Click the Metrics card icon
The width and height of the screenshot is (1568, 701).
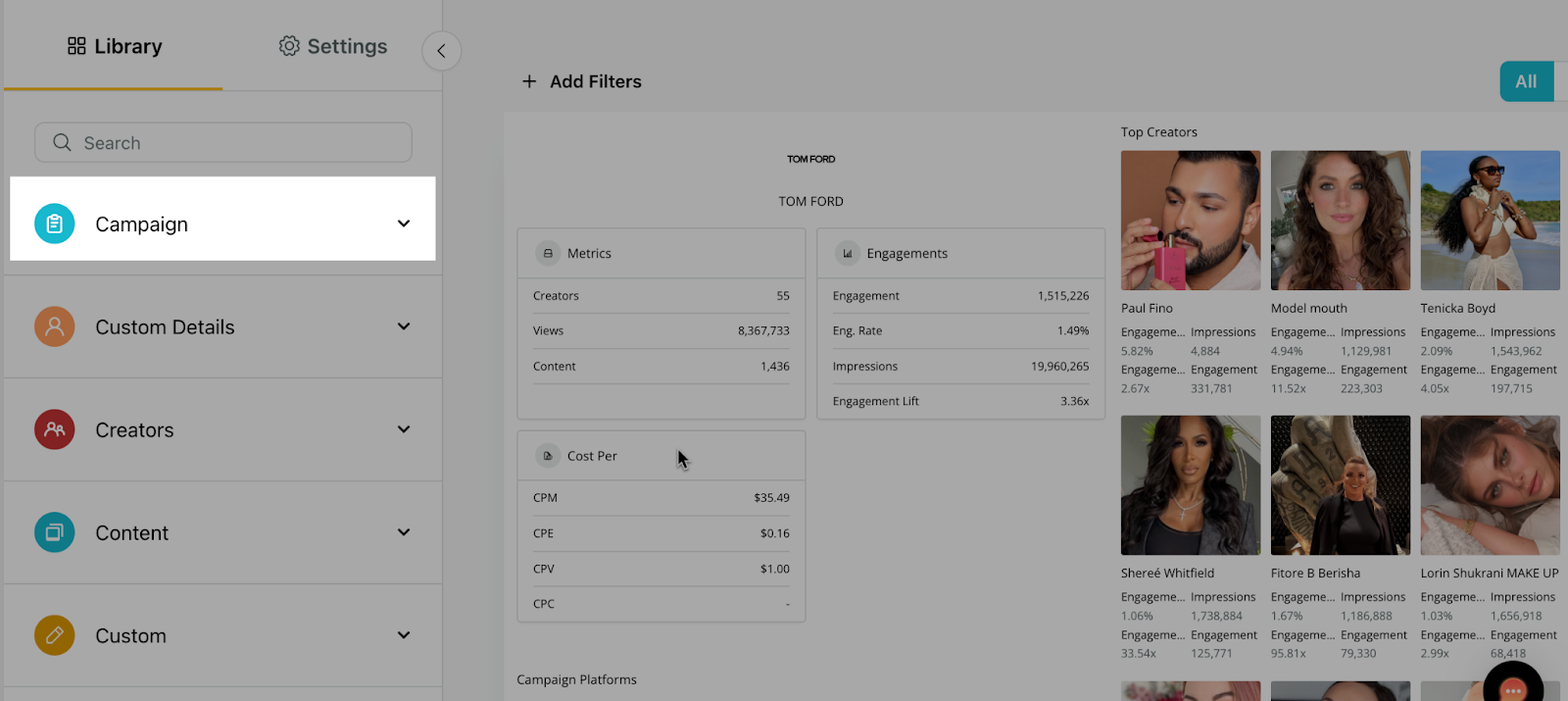coord(548,253)
